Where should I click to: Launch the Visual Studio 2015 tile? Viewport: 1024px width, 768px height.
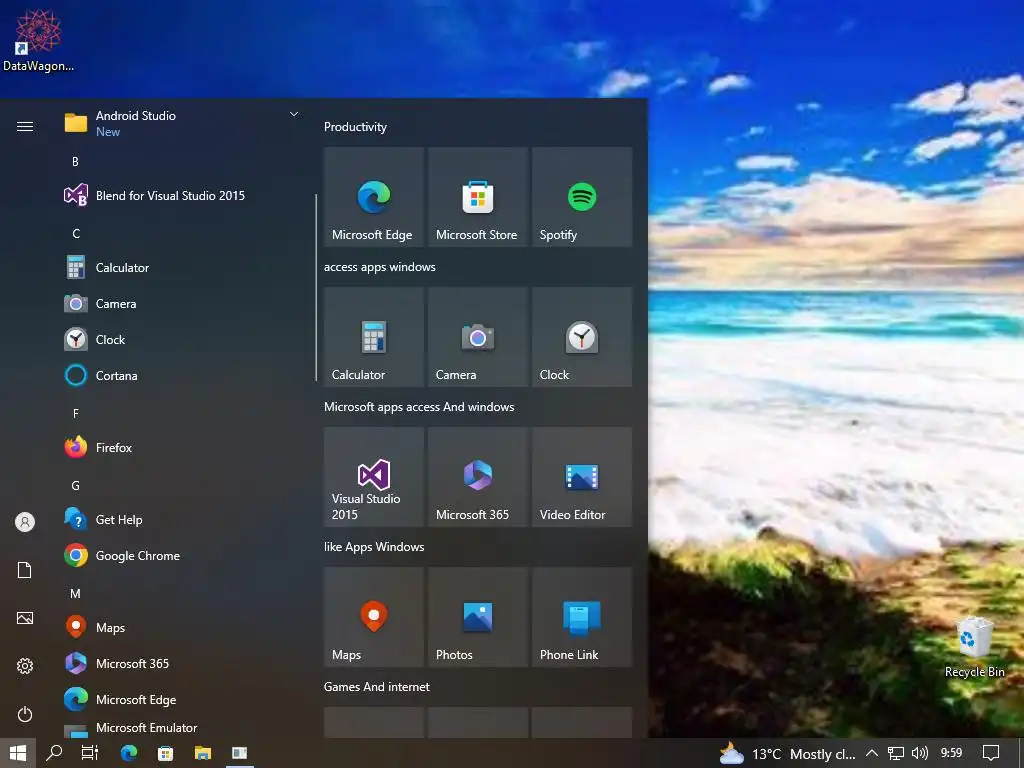[x=374, y=477]
